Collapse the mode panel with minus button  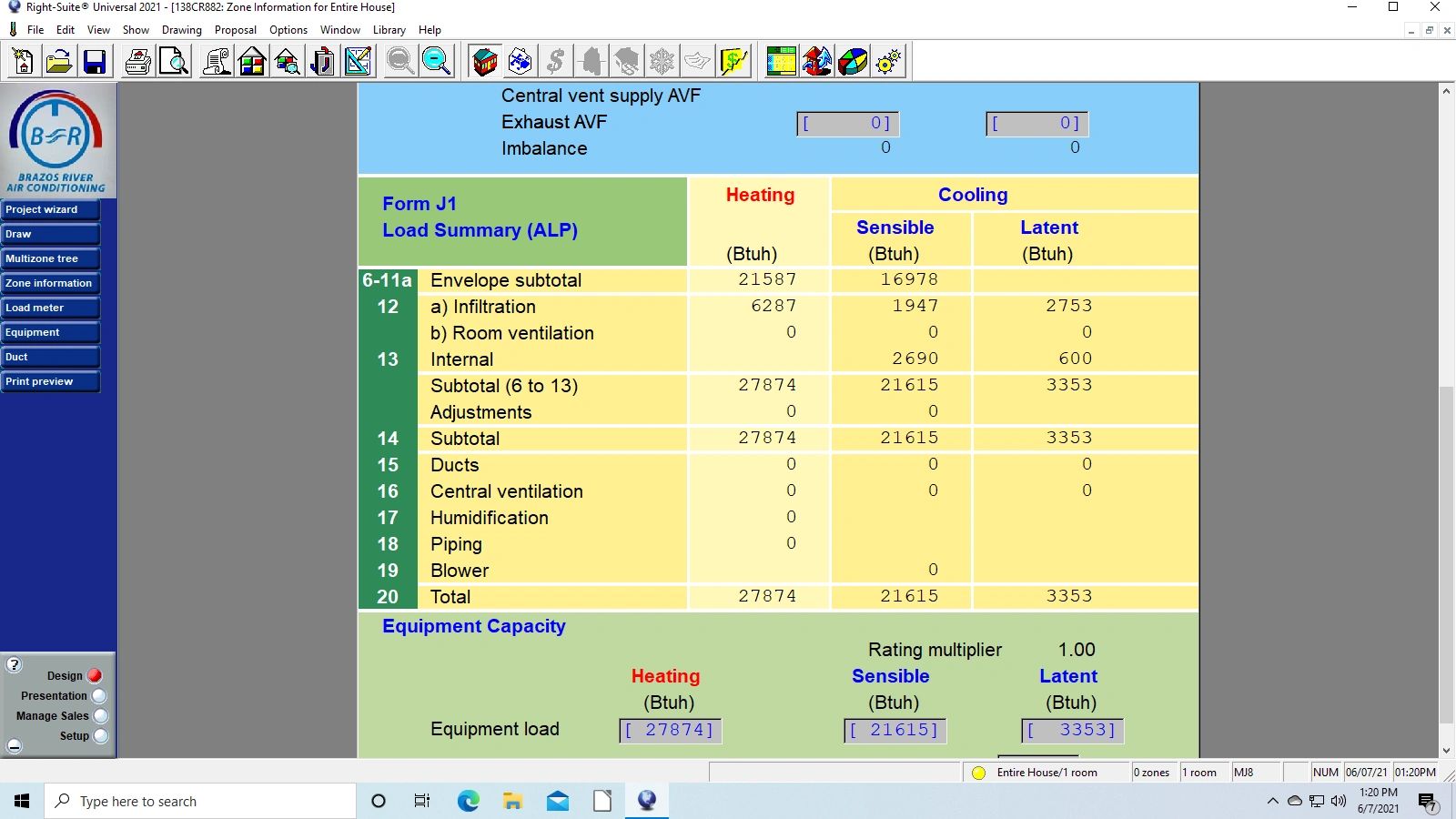pos(15,746)
